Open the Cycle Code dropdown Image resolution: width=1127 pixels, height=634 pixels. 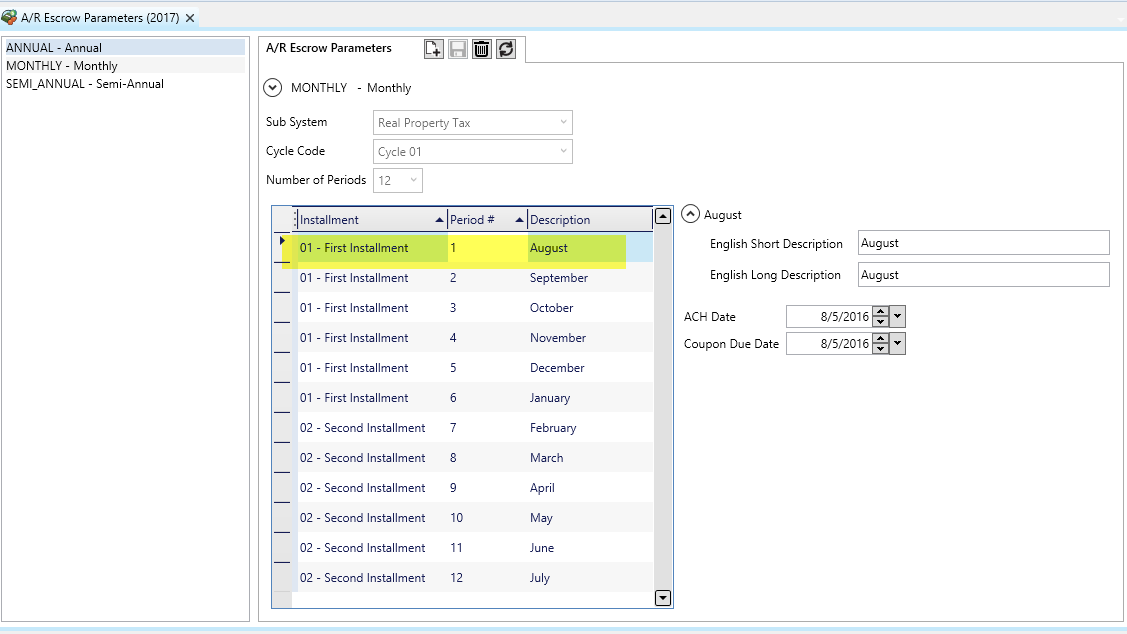click(x=564, y=152)
